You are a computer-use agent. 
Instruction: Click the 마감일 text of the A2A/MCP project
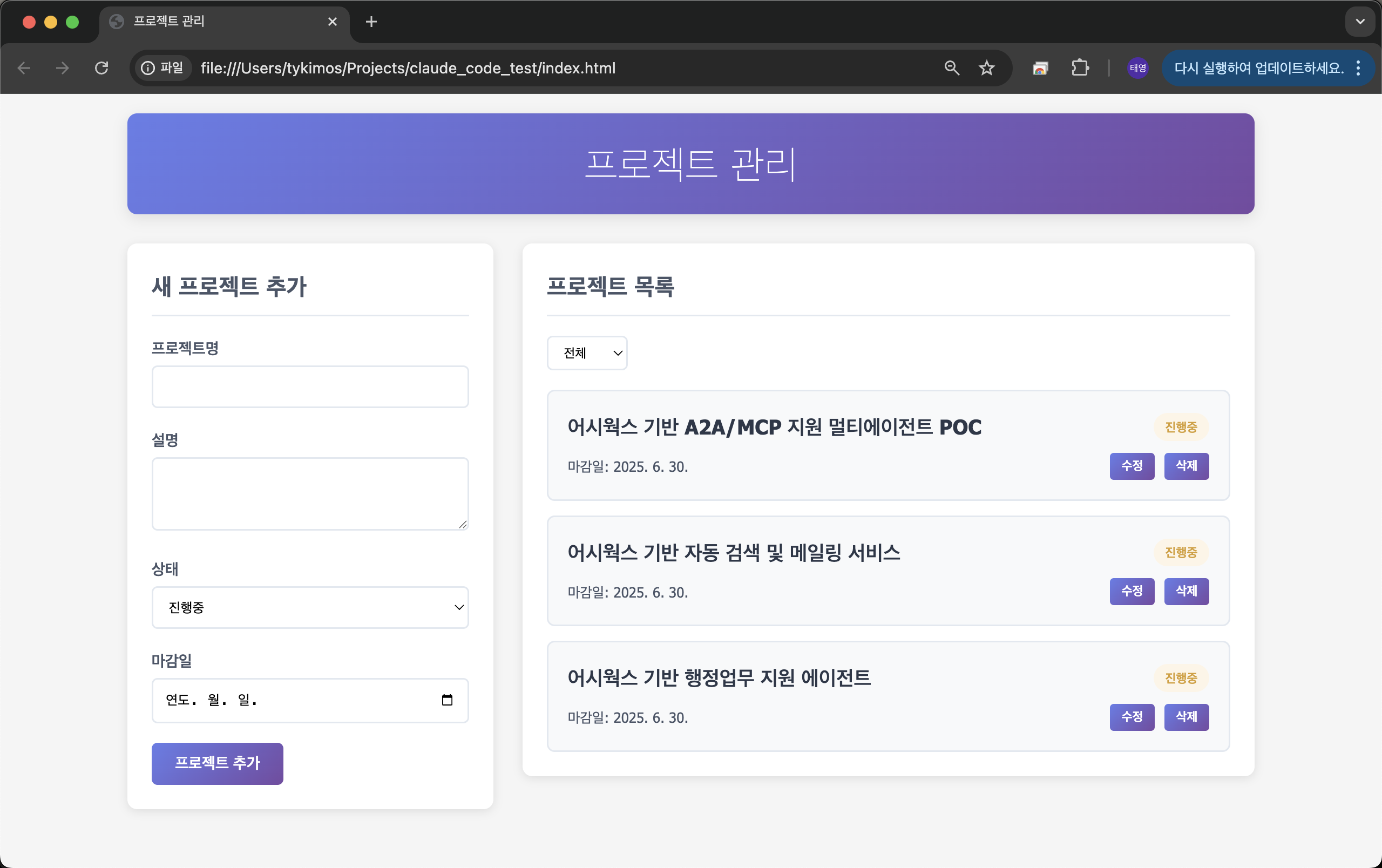tap(628, 467)
